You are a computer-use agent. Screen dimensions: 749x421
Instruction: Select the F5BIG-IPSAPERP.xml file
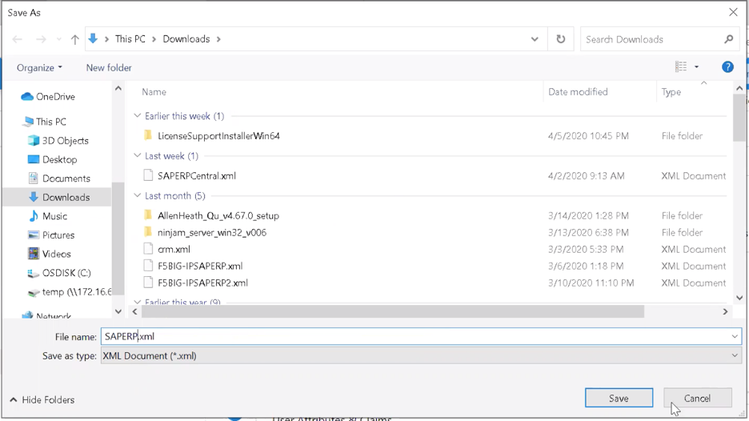point(200,266)
